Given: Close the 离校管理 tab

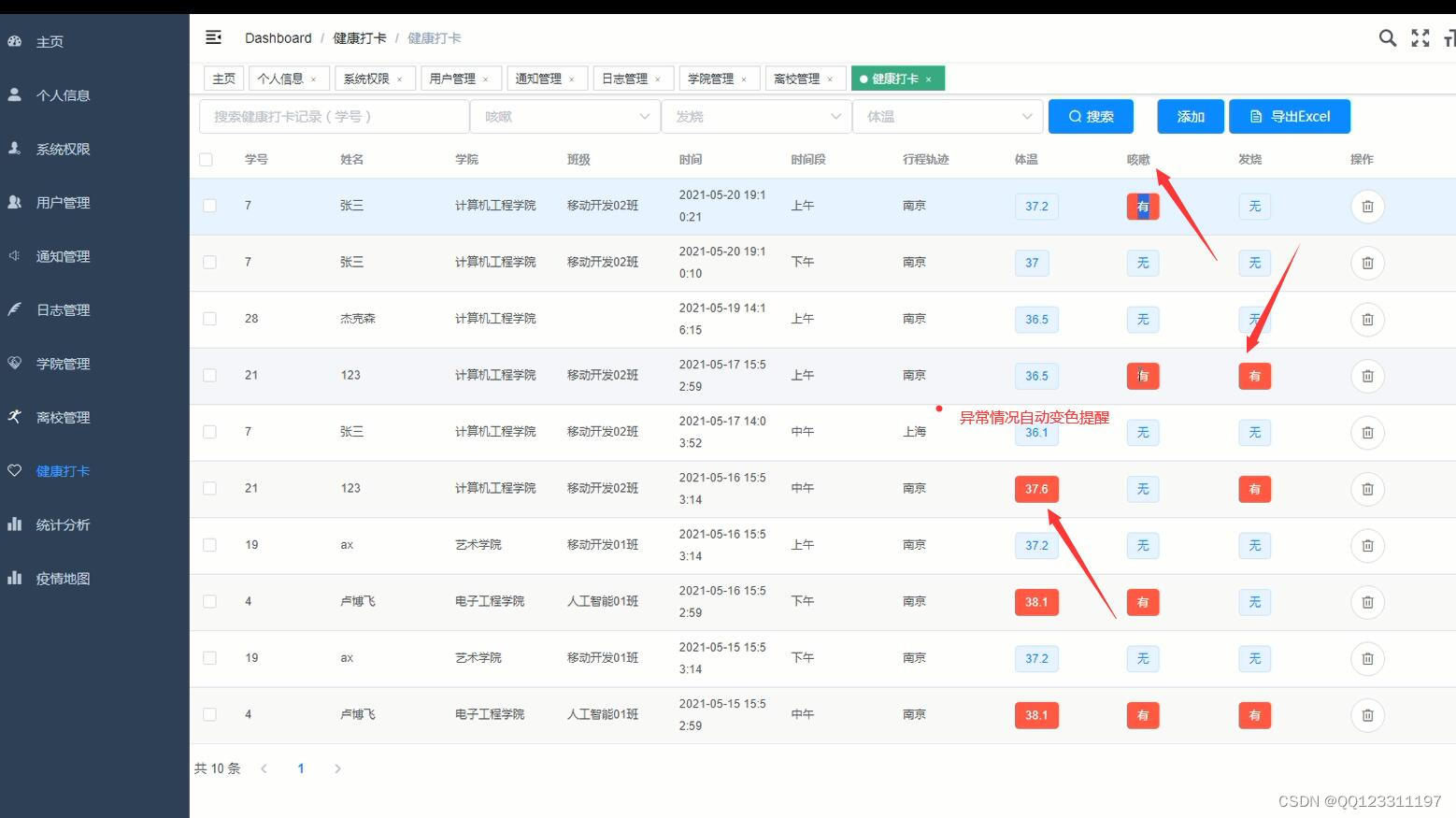Looking at the screenshot, I should [x=830, y=79].
